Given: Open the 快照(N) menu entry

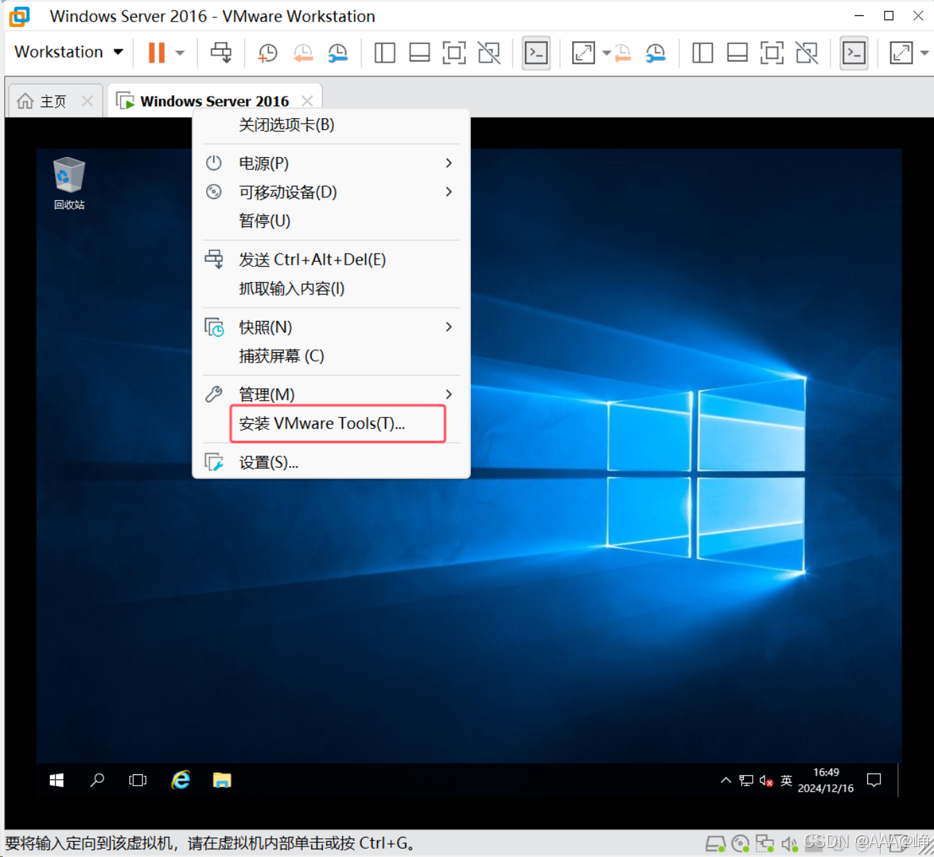Looking at the screenshot, I should pyautogui.click(x=331, y=327).
